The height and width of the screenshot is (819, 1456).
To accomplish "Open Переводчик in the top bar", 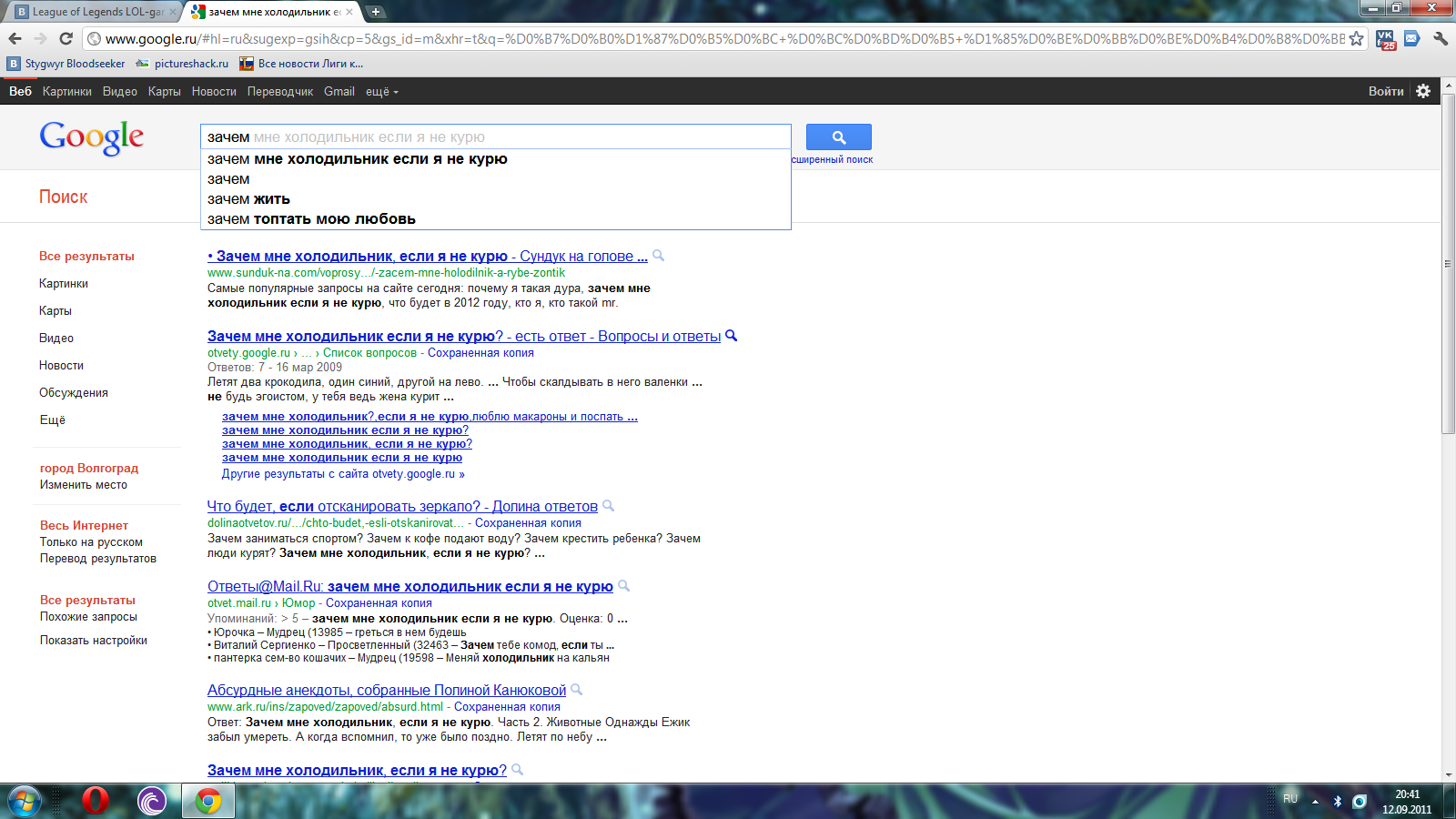I will pyautogui.click(x=280, y=91).
